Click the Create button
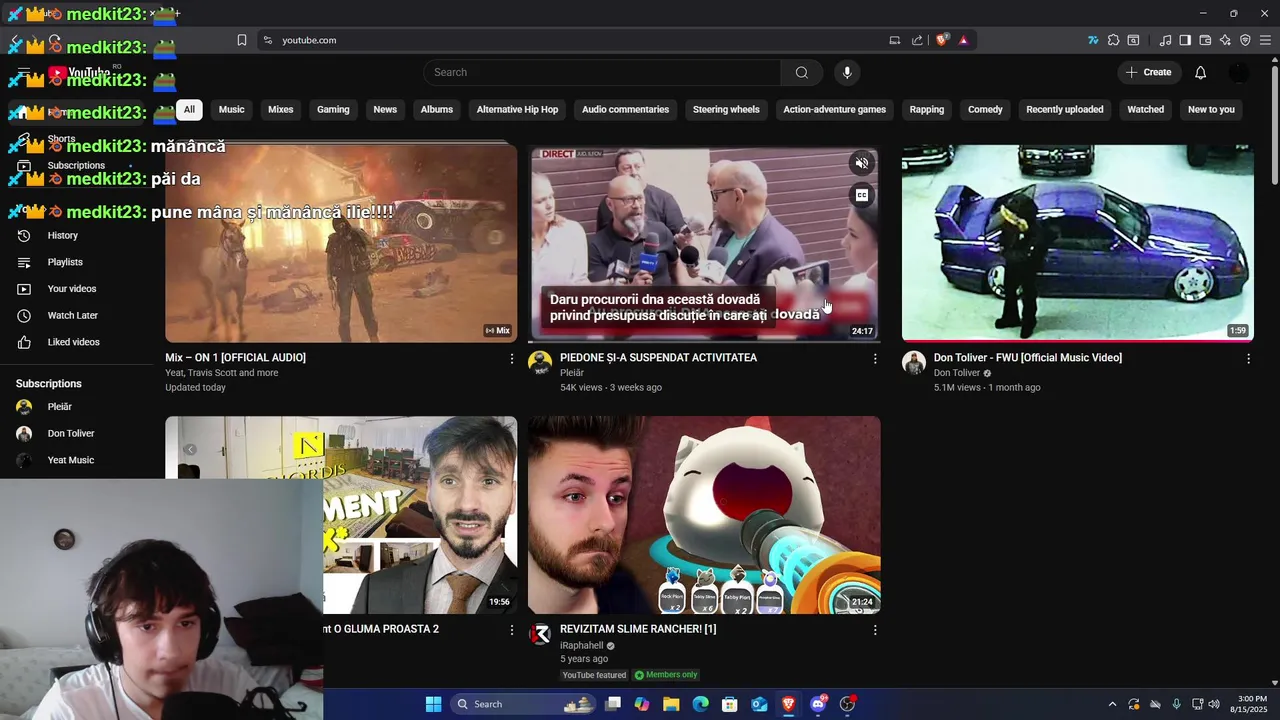This screenshot has height=720, width=1280. click(x=1148, y=72)
